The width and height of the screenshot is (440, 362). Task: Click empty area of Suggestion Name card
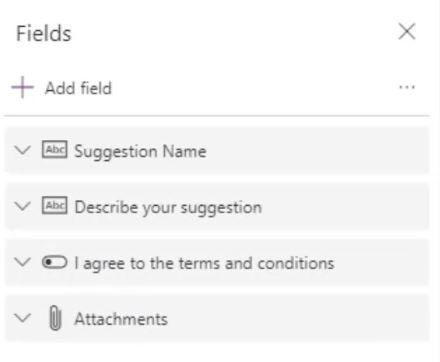click(x=317, y=150)
